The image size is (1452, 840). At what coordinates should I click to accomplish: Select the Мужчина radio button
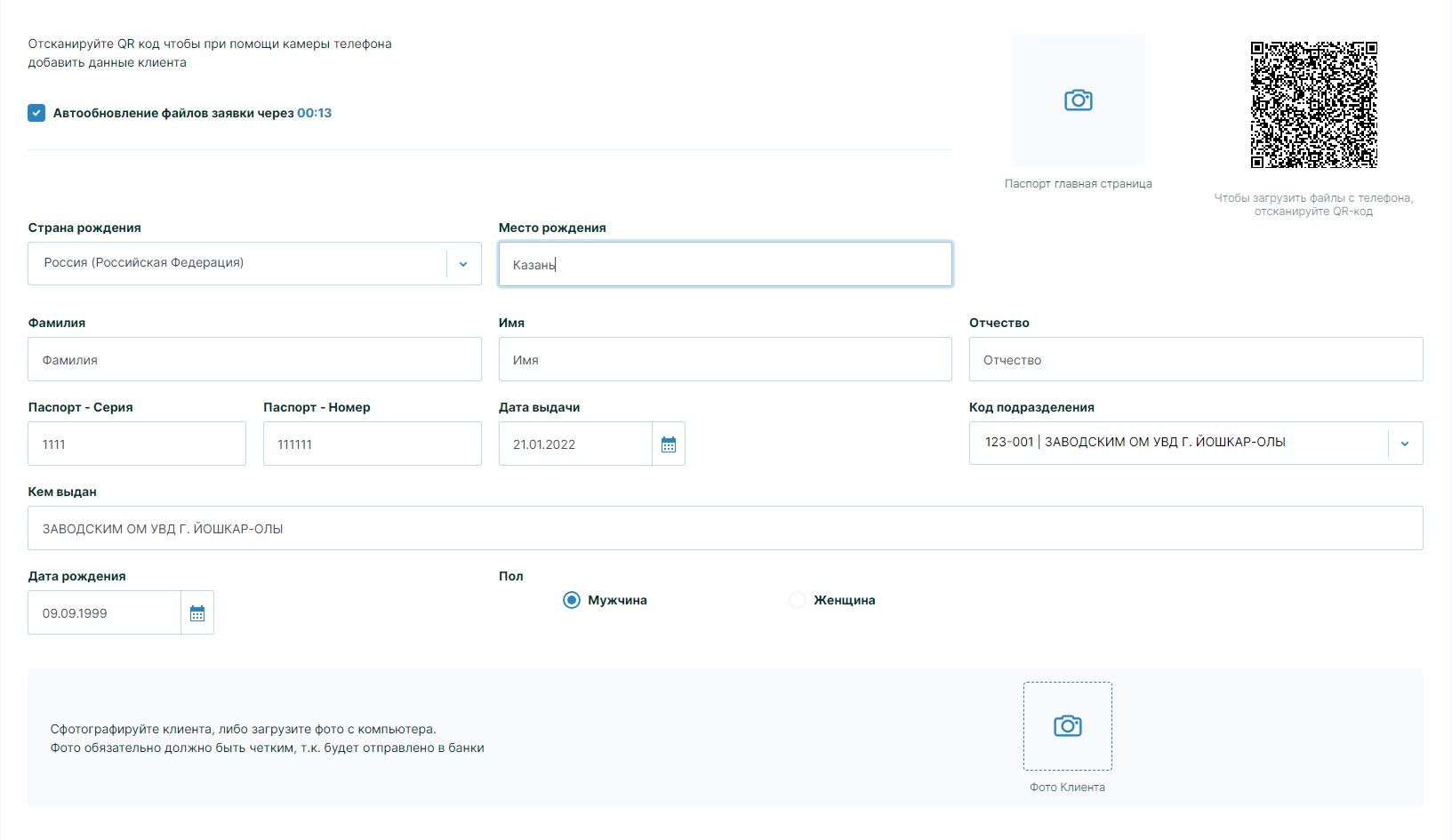point(572,600)
